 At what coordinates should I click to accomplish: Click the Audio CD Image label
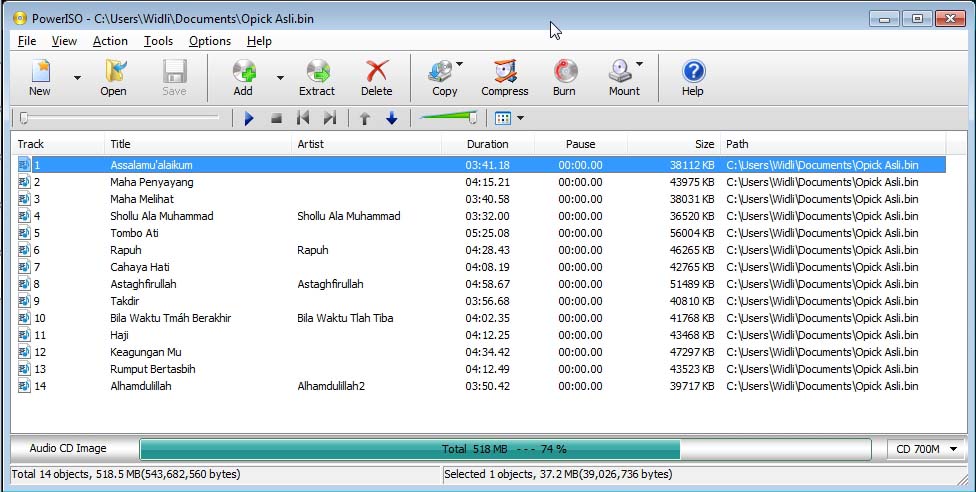(68, 448)
